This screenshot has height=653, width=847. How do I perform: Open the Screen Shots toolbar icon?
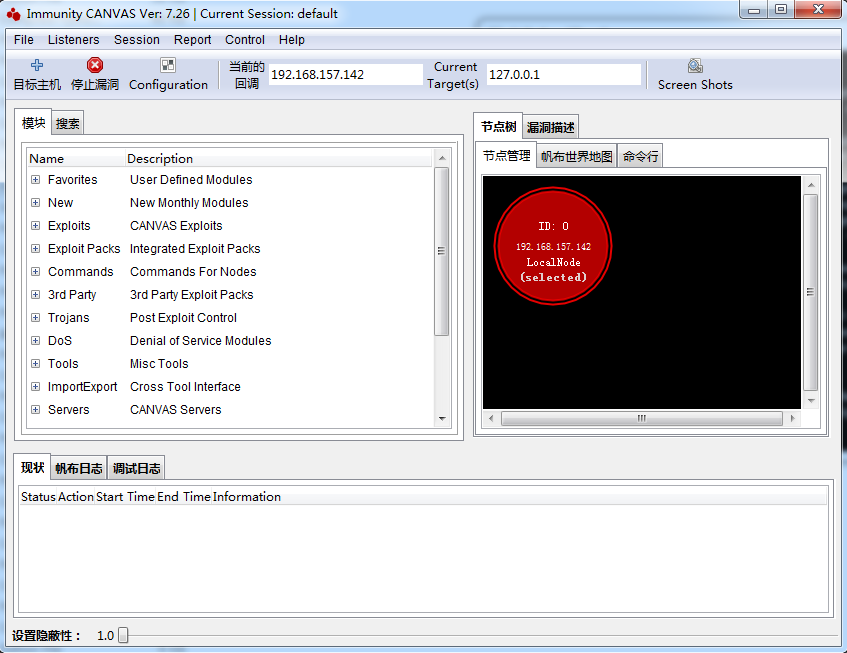pyautogui.click(x=695, y=66)
